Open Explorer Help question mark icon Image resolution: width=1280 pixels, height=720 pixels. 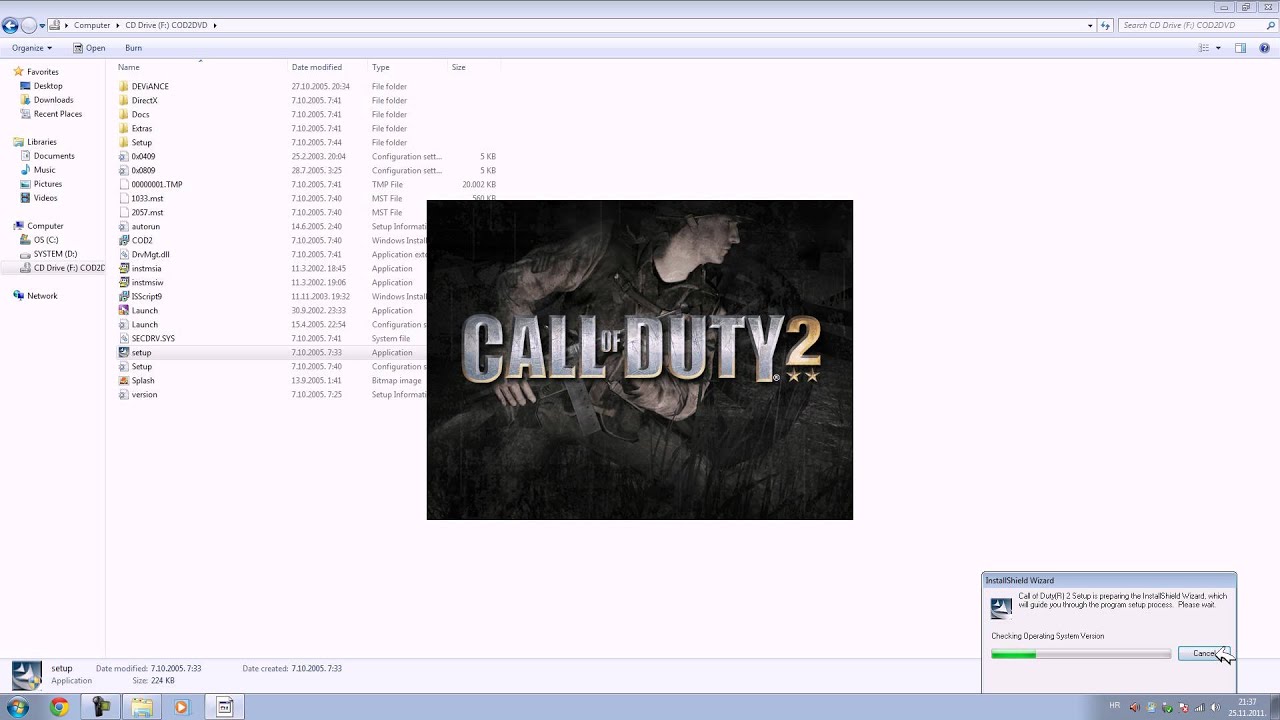click(1265, 48)
